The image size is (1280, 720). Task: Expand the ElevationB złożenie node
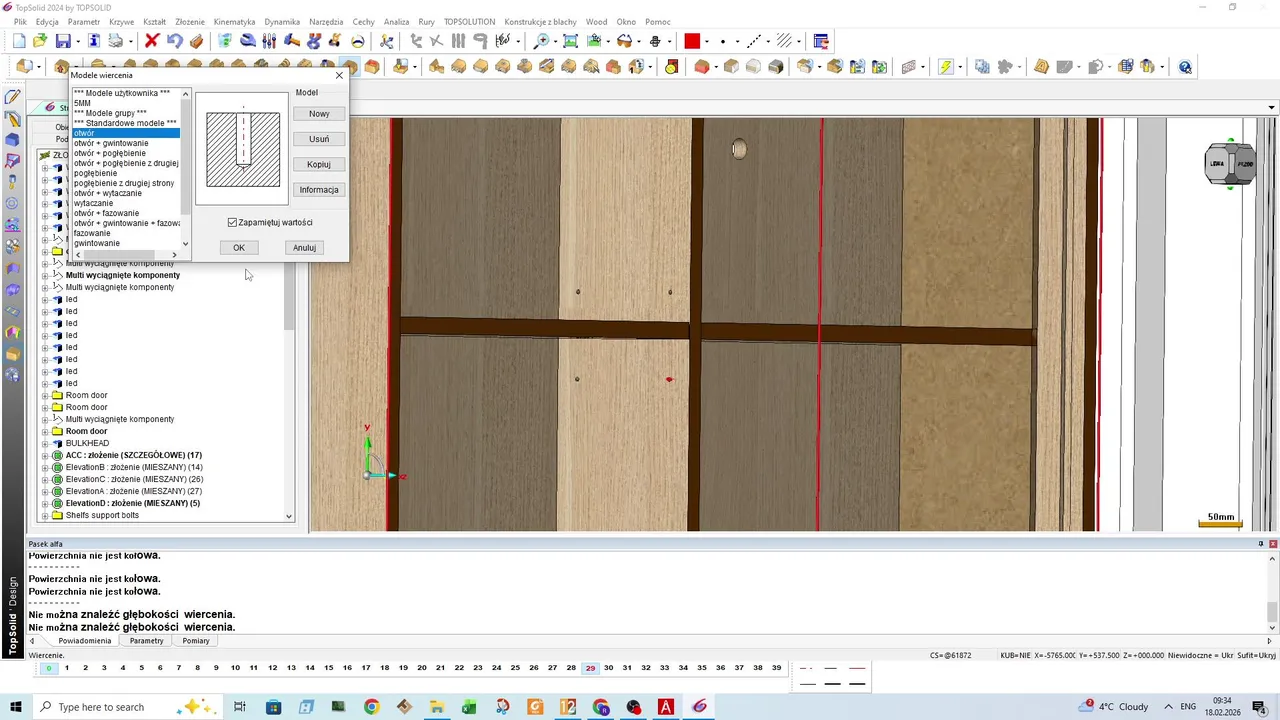pyautogui.click(x=45, y=467)
